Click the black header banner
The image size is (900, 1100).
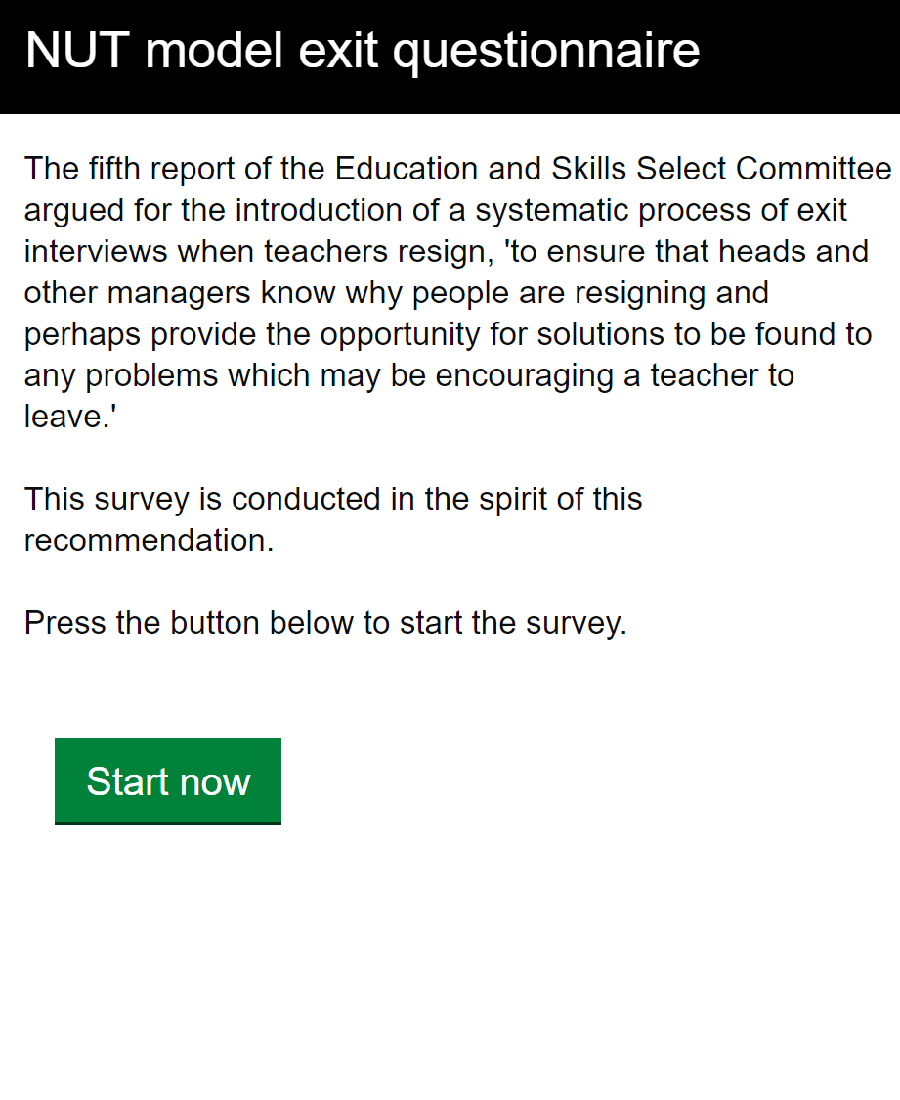pyautogui.click(x=450, y=57)
